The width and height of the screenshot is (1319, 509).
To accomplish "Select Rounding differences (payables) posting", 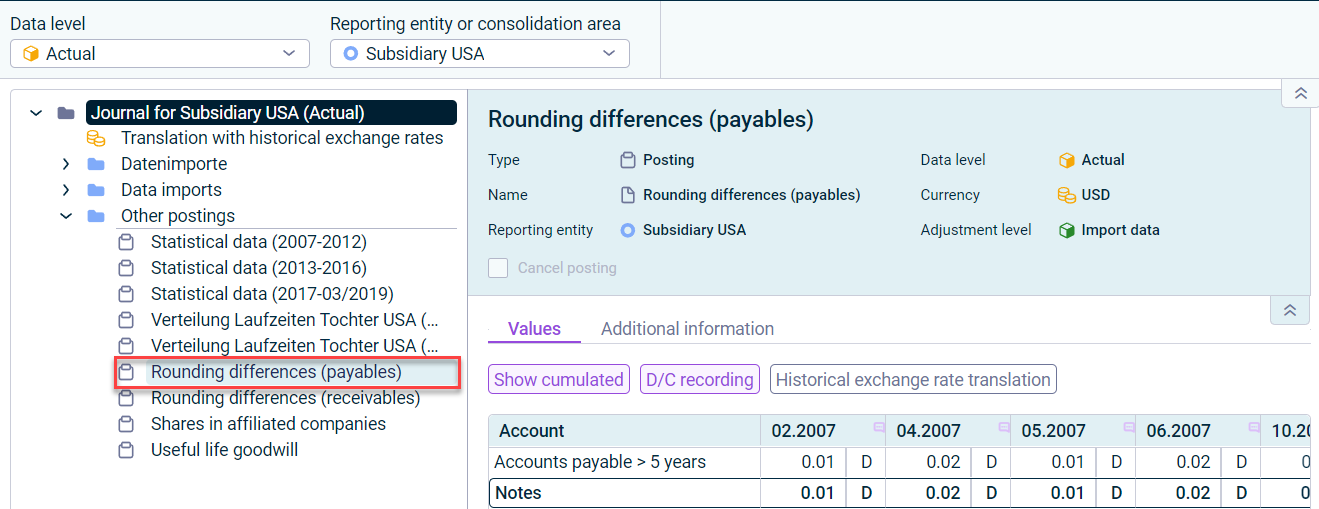I will click(x=276, y=372).
